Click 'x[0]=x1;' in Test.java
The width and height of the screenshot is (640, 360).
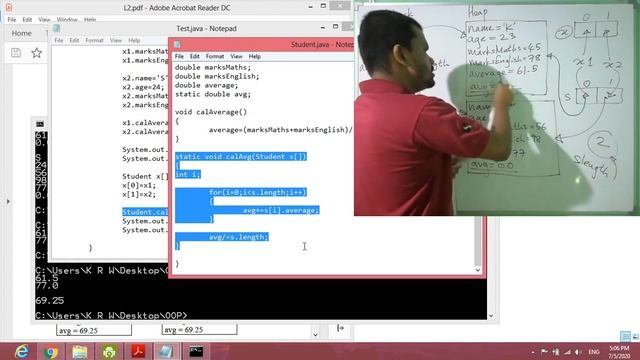[139, 185]
